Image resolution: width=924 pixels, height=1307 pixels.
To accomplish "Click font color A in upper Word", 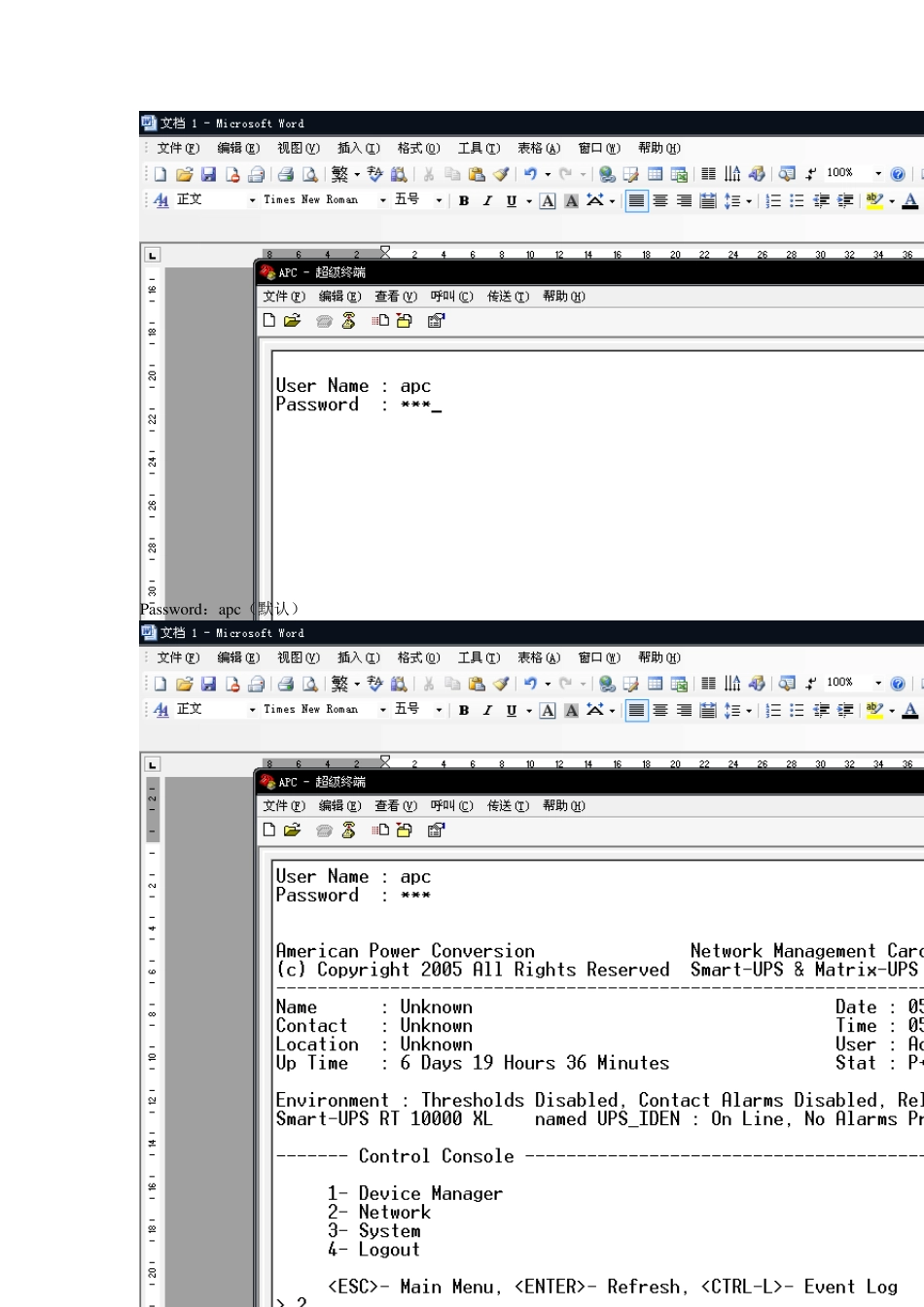I will tap(910, 200).
